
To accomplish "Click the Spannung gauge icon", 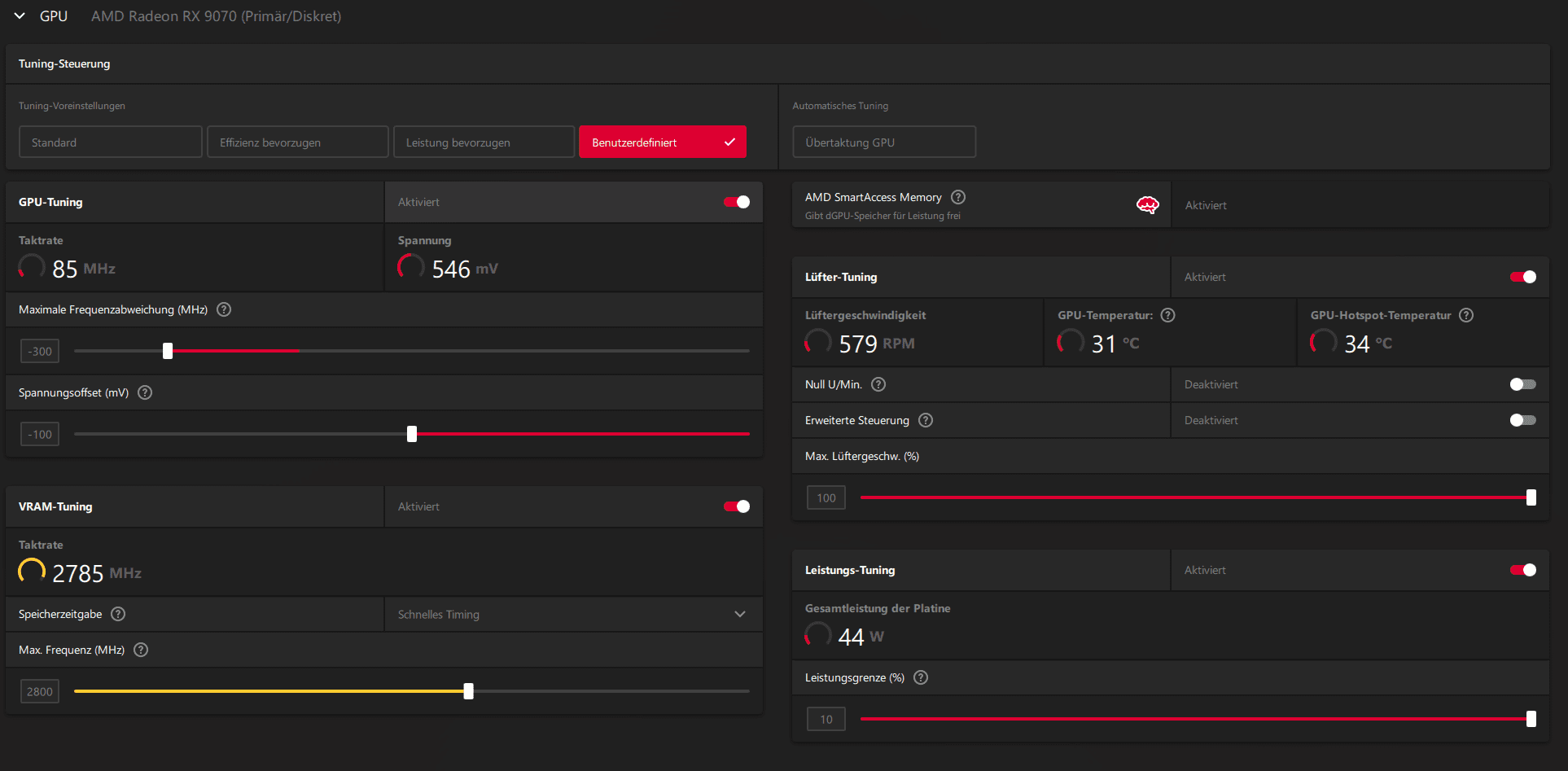I will (411, 266).
